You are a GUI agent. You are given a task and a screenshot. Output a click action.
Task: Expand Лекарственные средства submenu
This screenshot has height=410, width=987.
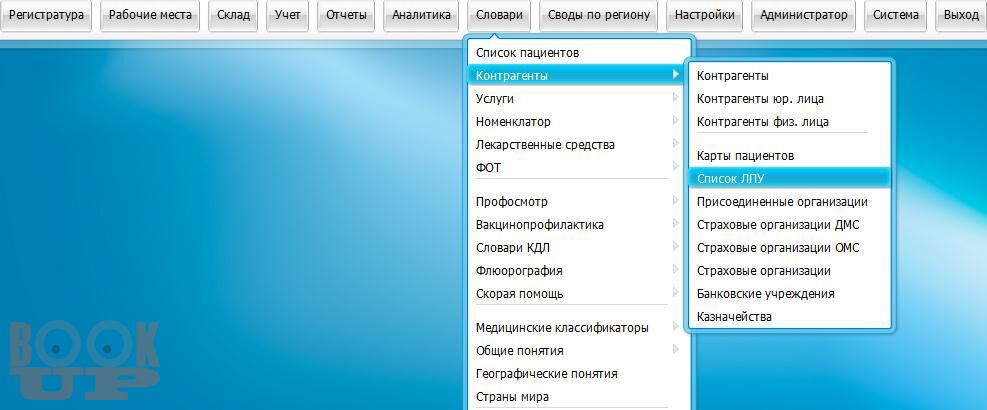point(578,145)
